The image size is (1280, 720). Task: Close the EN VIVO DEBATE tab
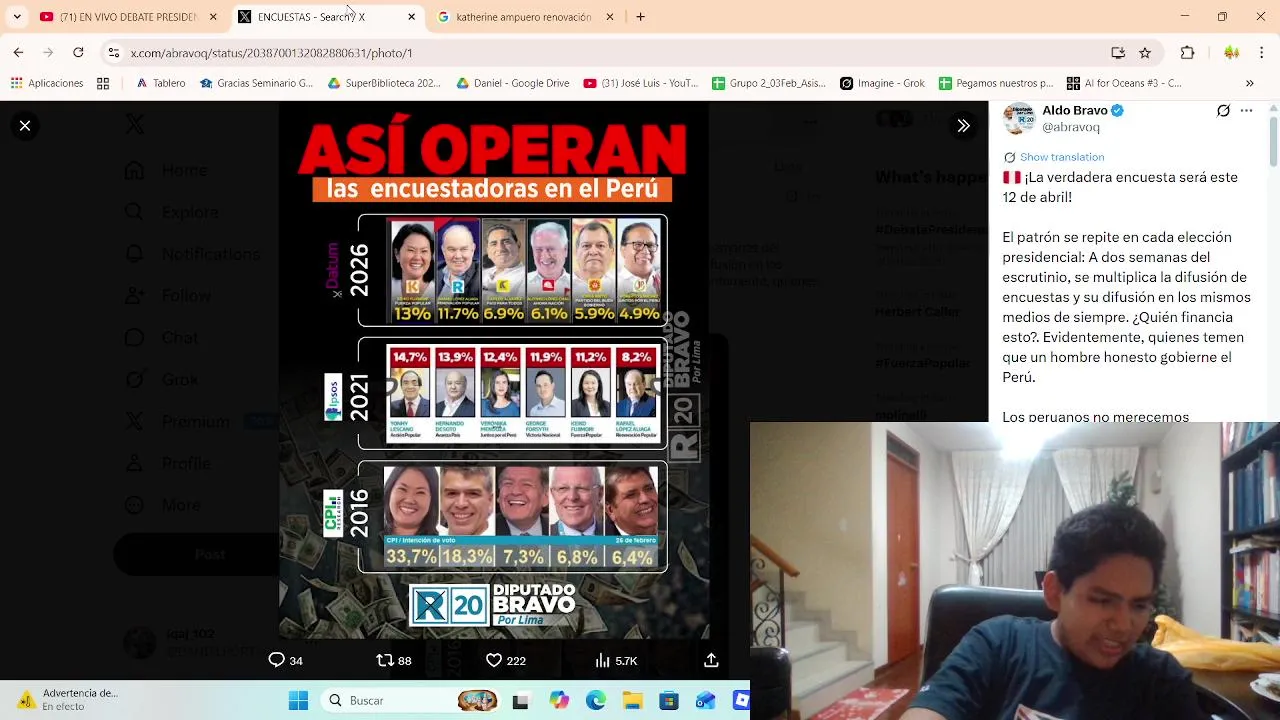point(213,17)
